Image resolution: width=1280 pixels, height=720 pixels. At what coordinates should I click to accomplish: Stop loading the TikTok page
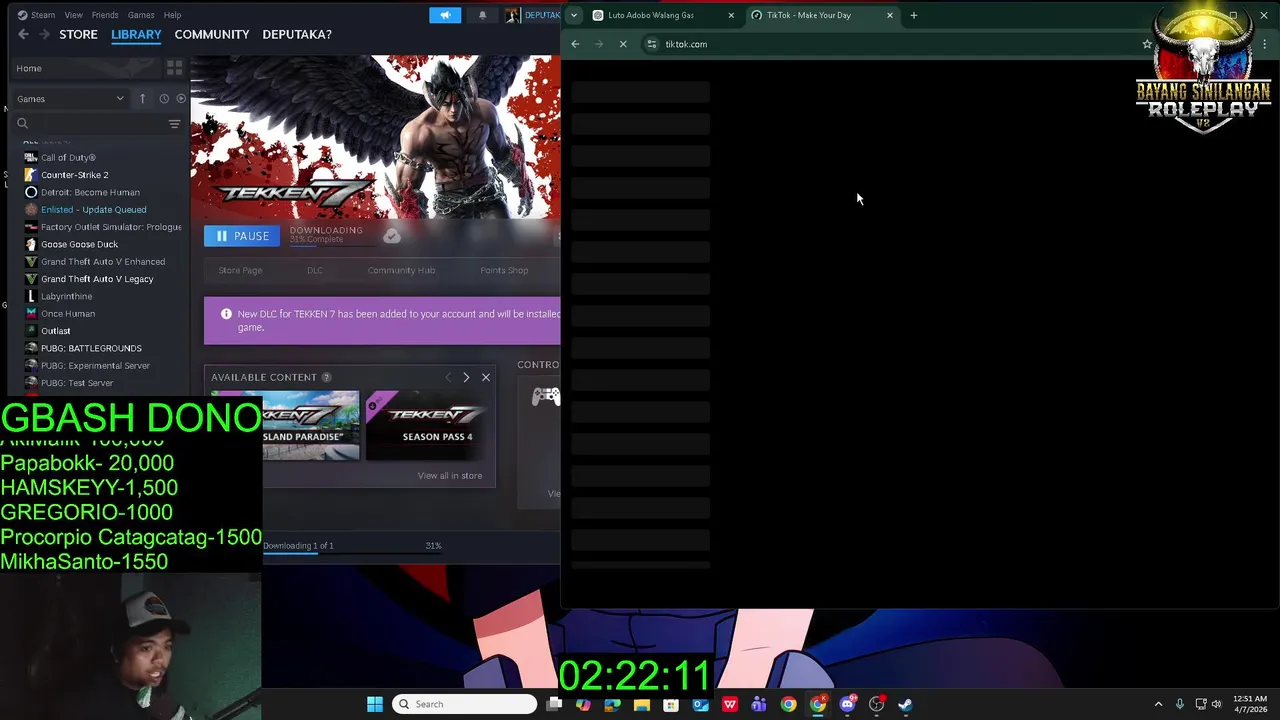[x=623, y=44]
